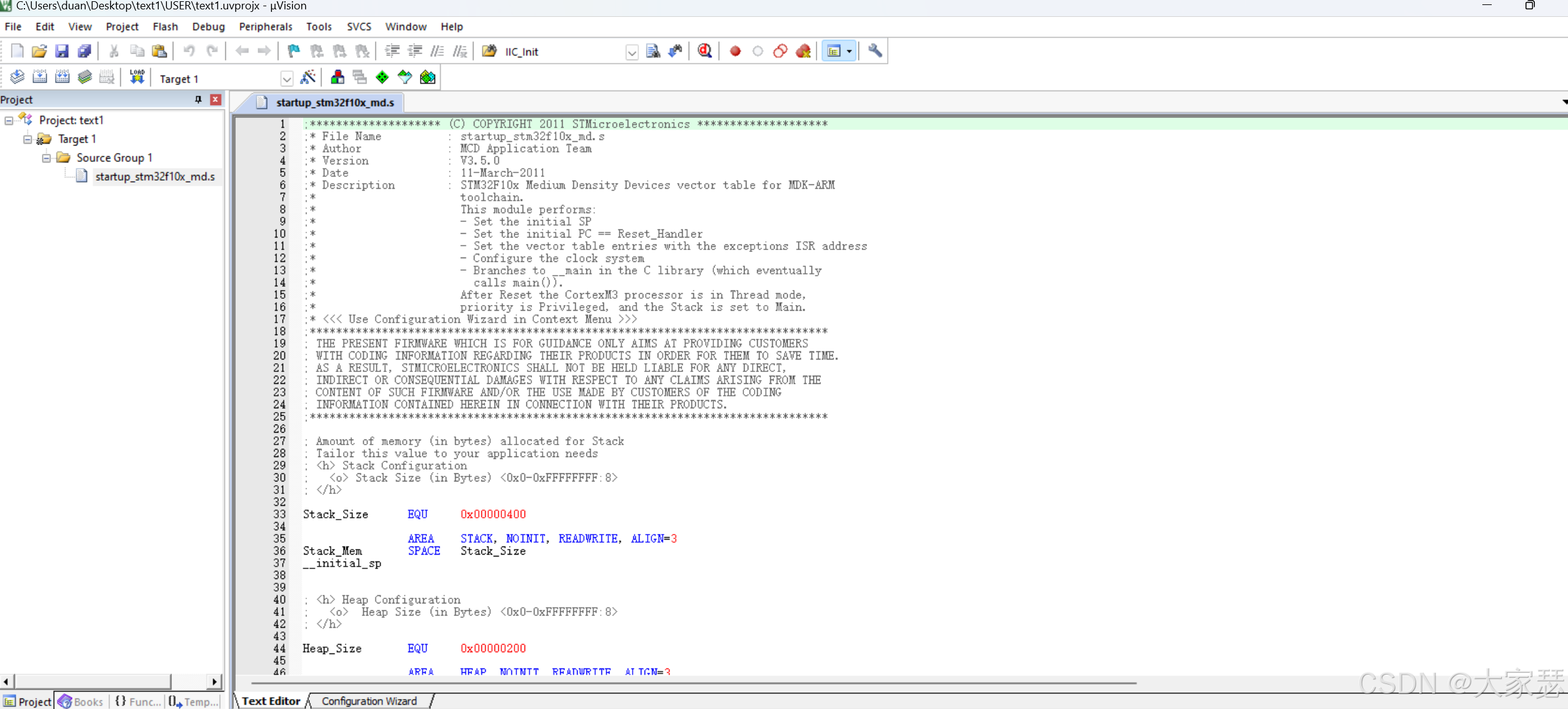1568x709 pixels.
Task: Click the project panel horizontal scrollbar right arrow
Action: [214, 681]
